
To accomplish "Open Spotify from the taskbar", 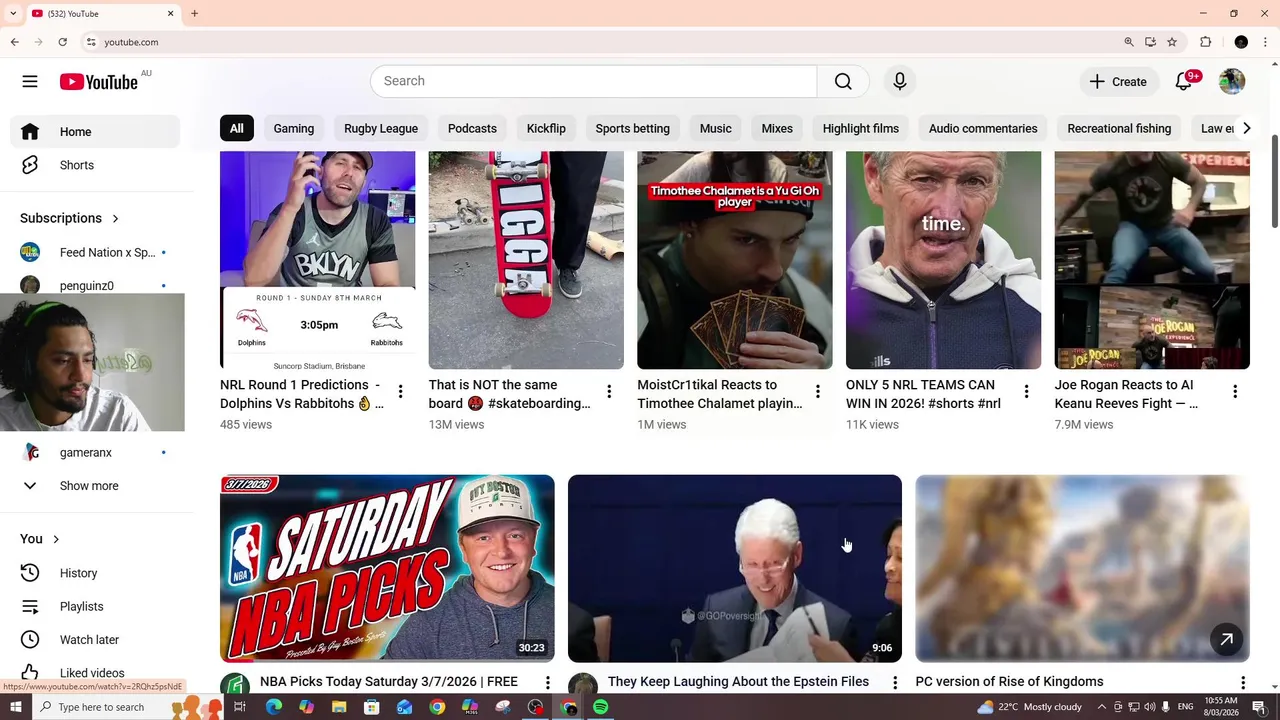I will click(600, 707).
